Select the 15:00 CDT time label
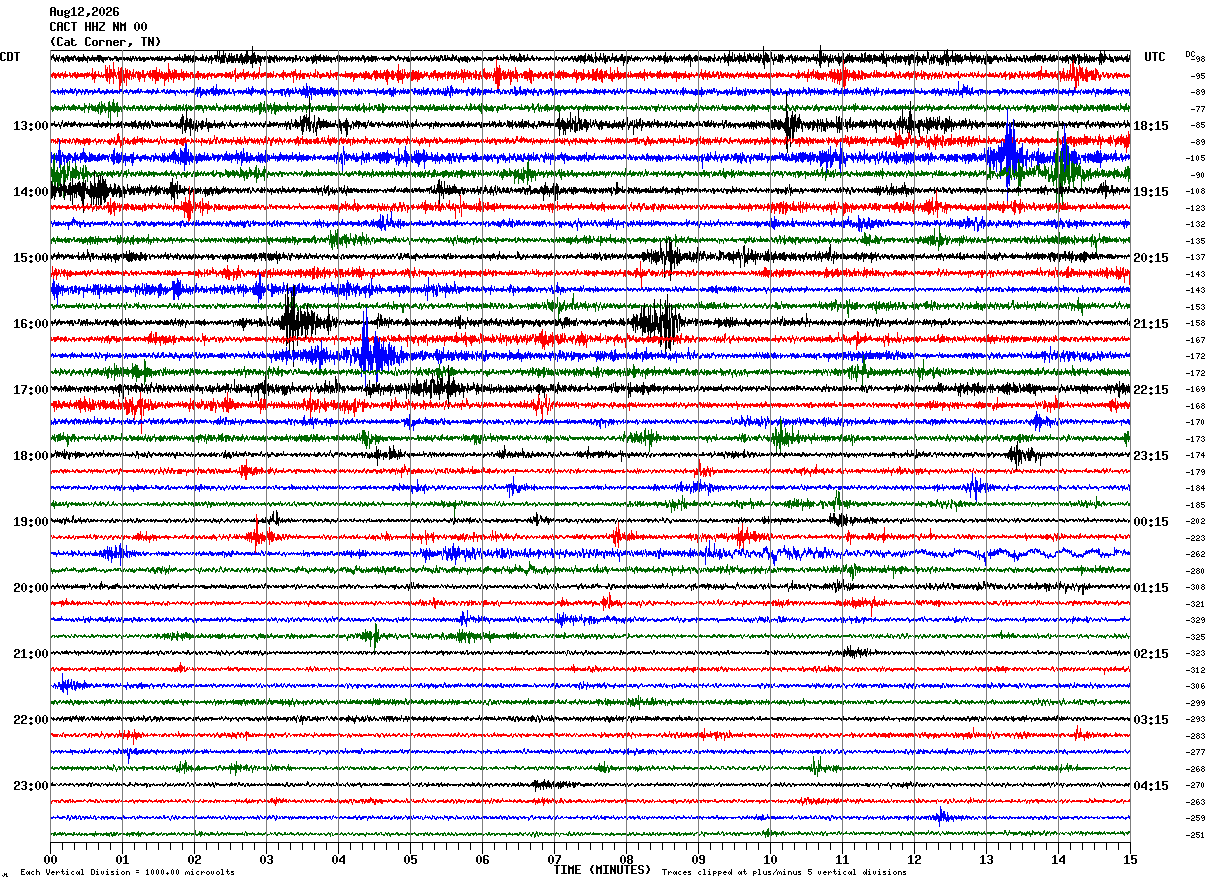Screen dimensions: 1210x886 (30, 258)
